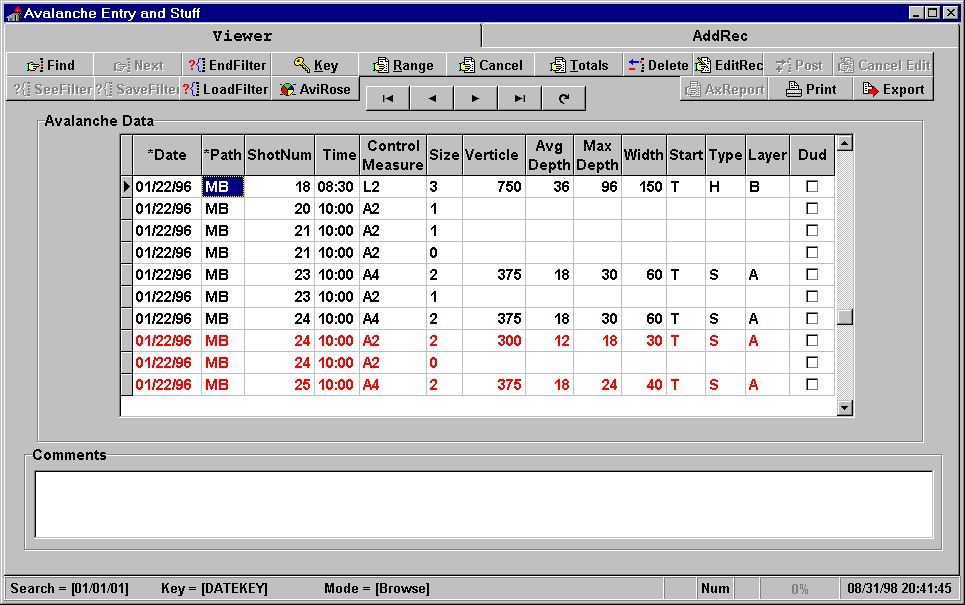Image resolution: width=965 pixels, height=605 pixels.
Task: Delete the current record
Action: (x=658, y=65)
